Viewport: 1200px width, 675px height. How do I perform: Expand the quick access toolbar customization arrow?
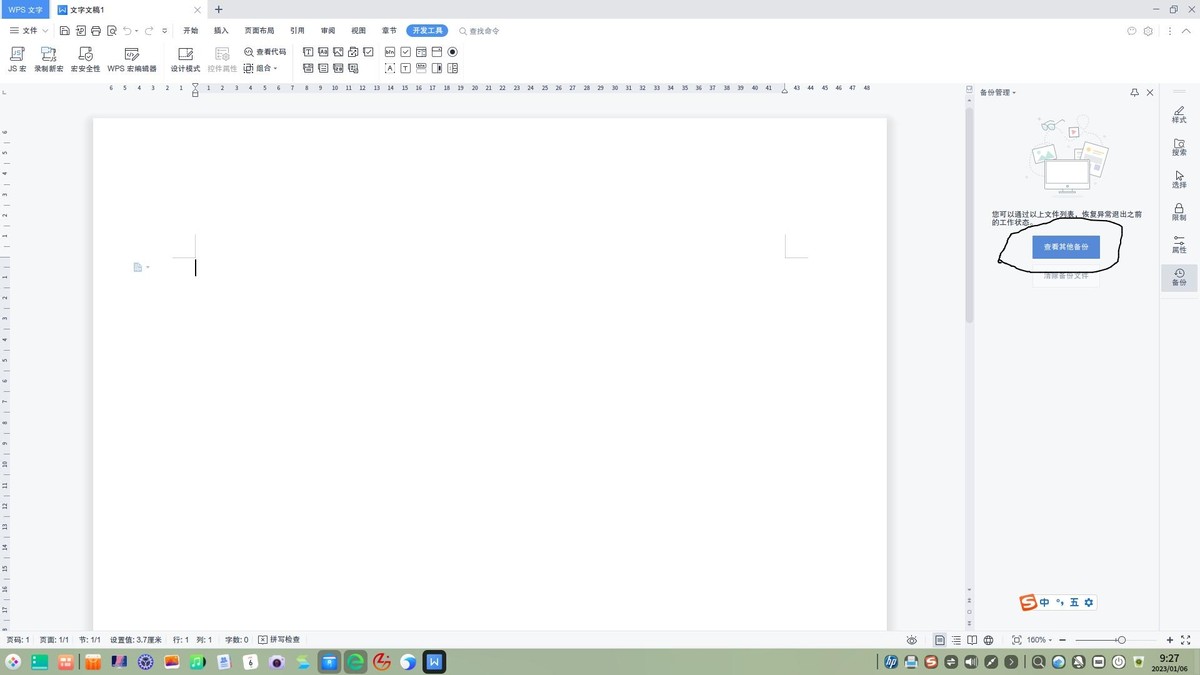165,31
